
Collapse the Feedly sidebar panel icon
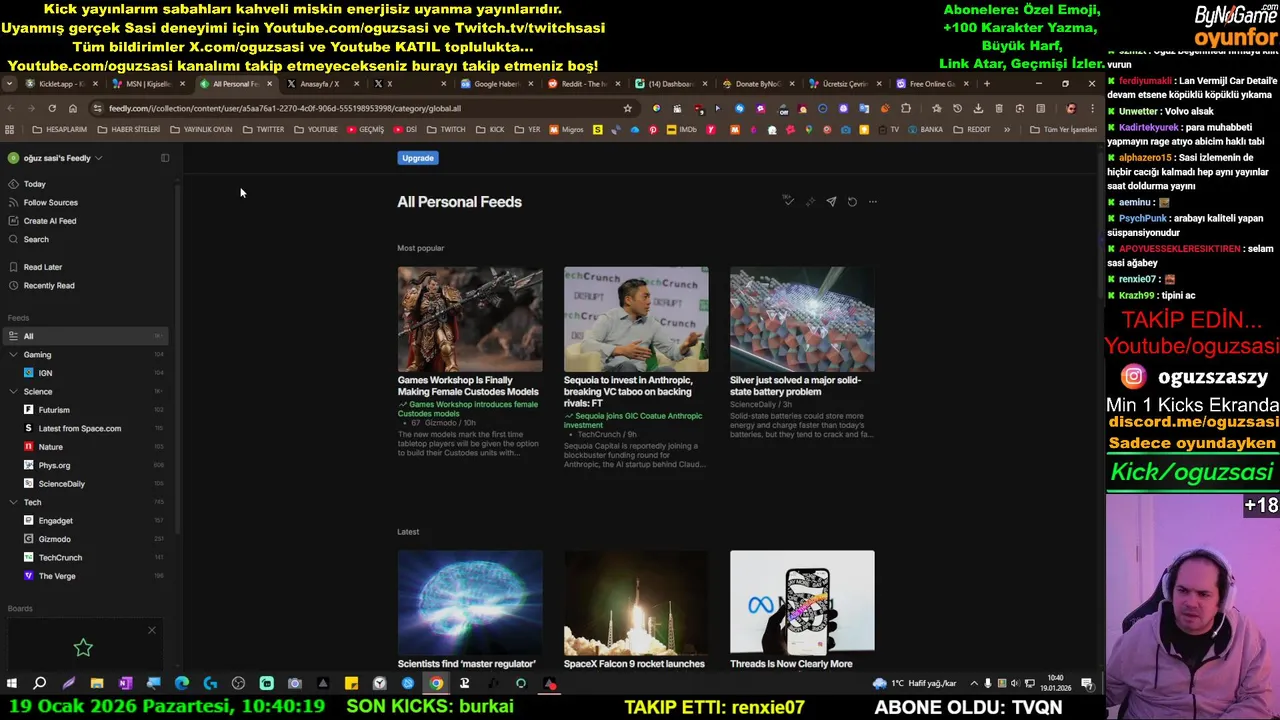click(x=165, y=158)
